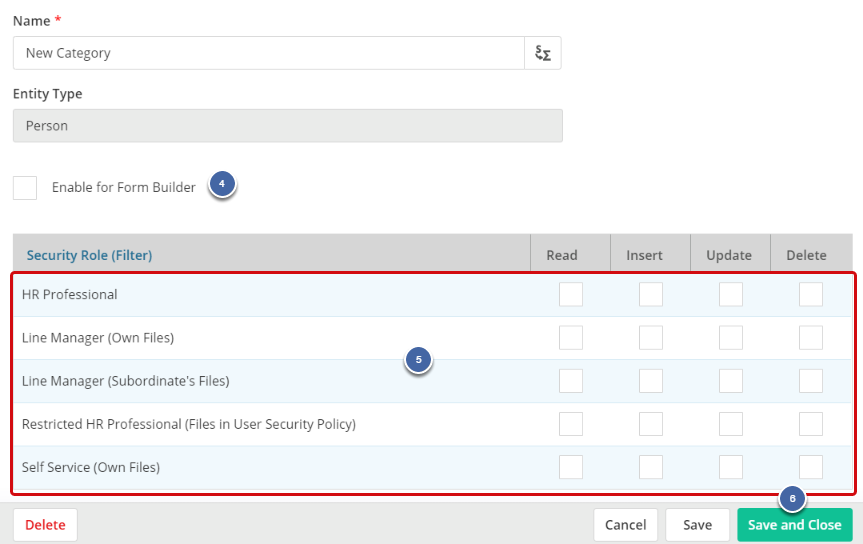Check Update for Line Manager (Subordinate's Files)
This screenshot has height=544, width=863.
[x=731, y=381]
